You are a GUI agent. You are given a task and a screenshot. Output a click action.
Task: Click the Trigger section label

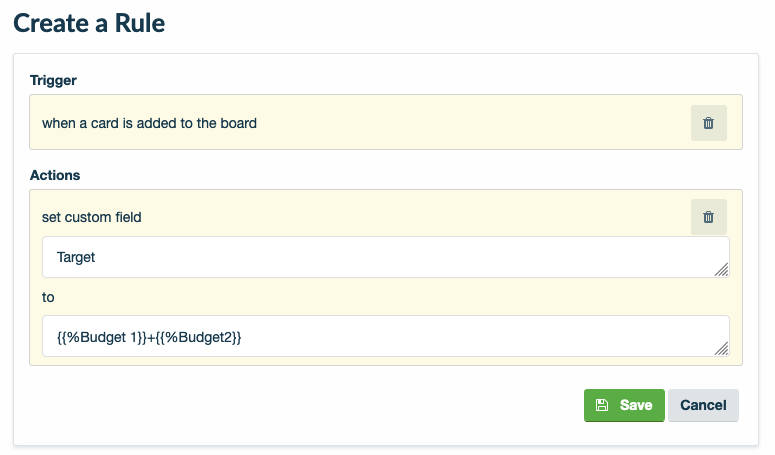(53, 79)
